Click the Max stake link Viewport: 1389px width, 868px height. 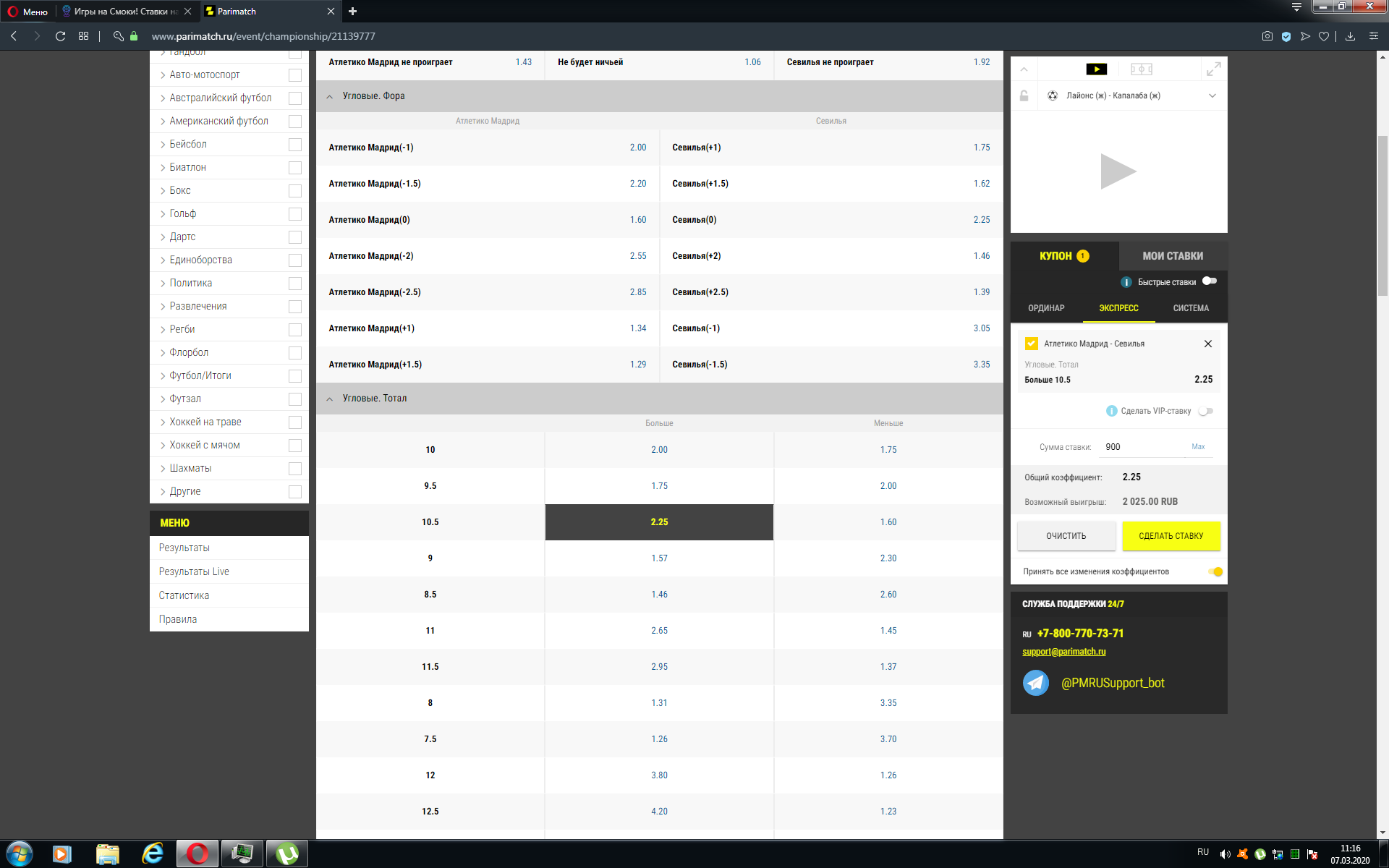pyautogui.click(x=1198, y=447)
